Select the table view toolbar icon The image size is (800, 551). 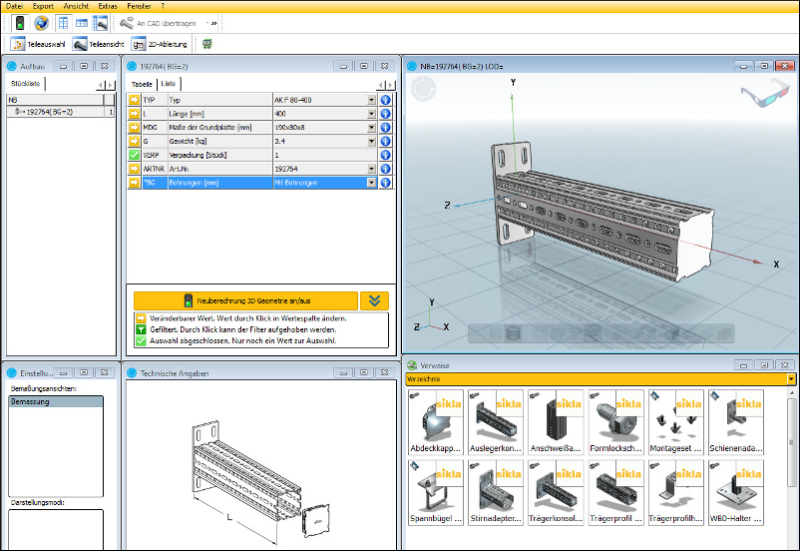[x=63, y=23]
